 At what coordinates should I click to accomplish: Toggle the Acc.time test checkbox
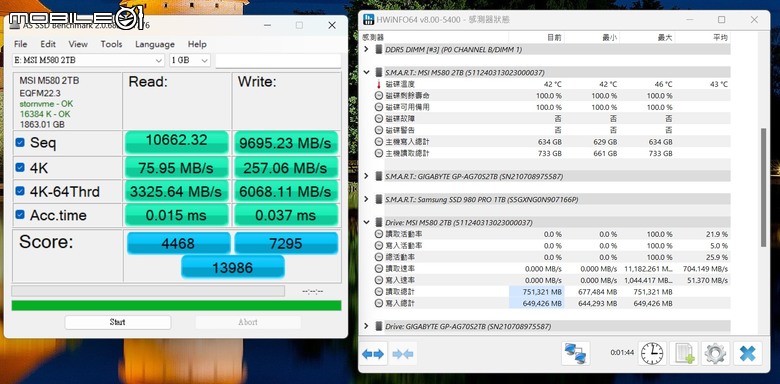20,215
